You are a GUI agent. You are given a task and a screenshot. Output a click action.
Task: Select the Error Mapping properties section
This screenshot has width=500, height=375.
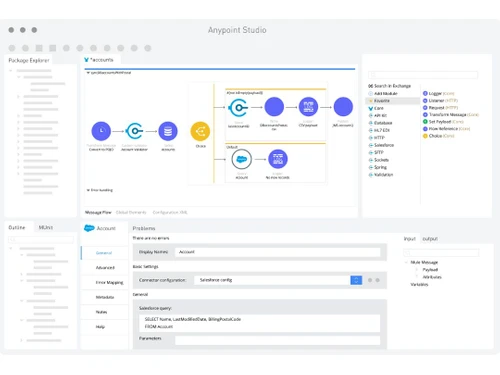point(104,282)
